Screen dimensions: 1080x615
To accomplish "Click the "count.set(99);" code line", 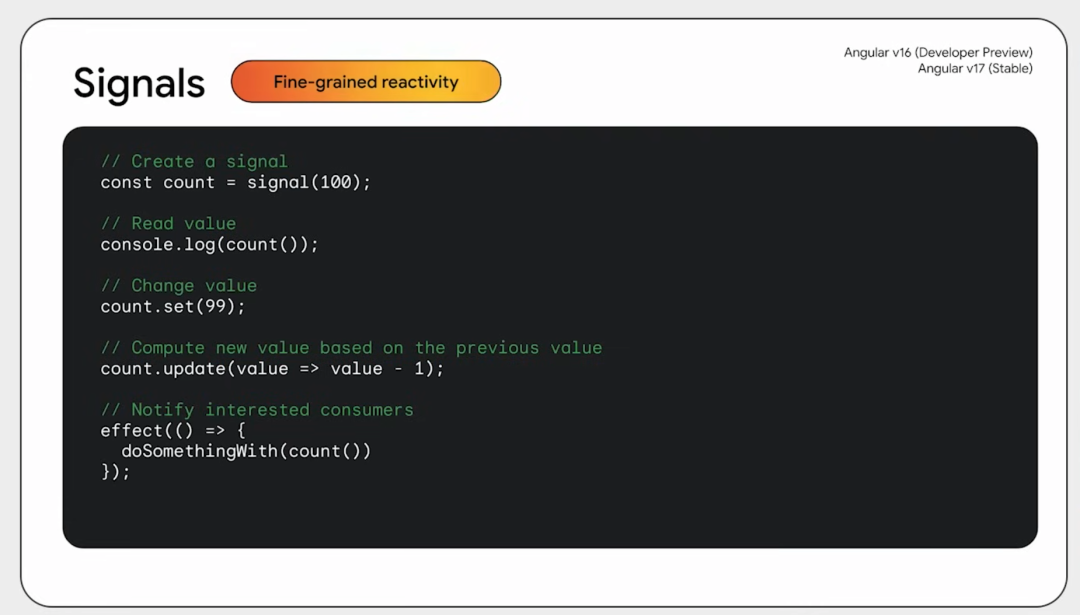I will [173, 307].
